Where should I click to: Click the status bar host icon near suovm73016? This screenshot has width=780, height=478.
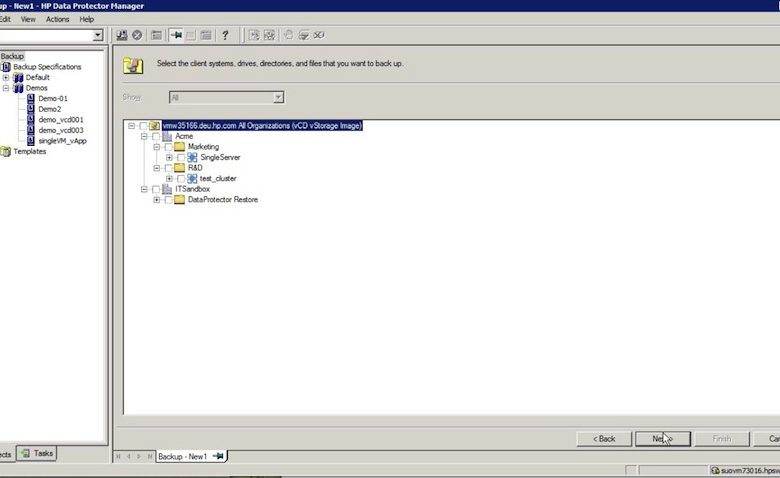715,471
